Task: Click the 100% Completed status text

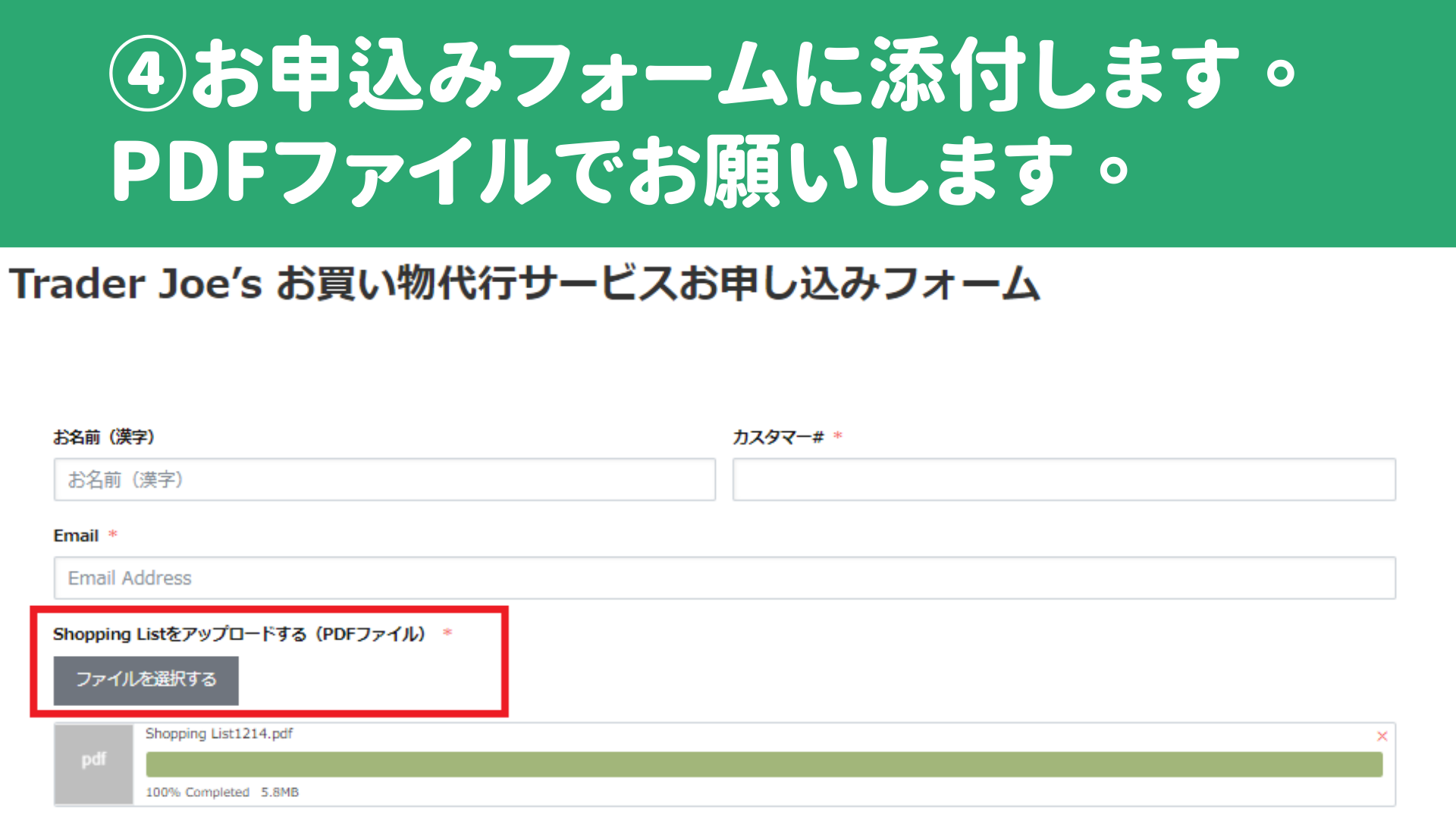Action: tap(197, 792)
